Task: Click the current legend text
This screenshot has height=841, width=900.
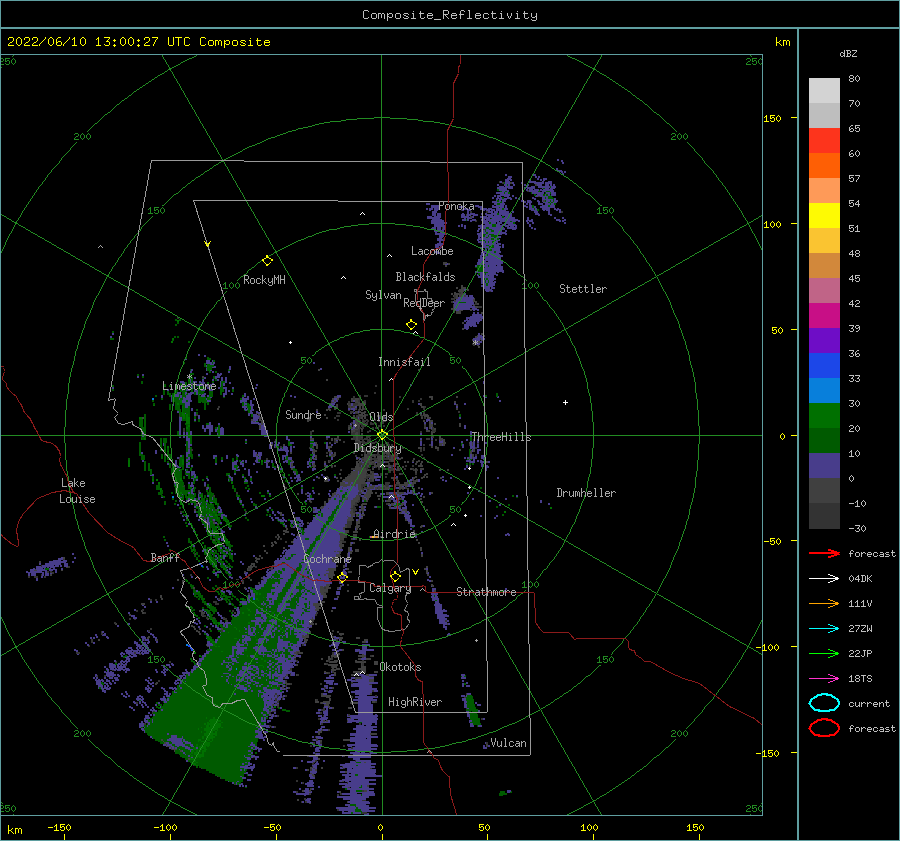Action: tap(869, 703)
